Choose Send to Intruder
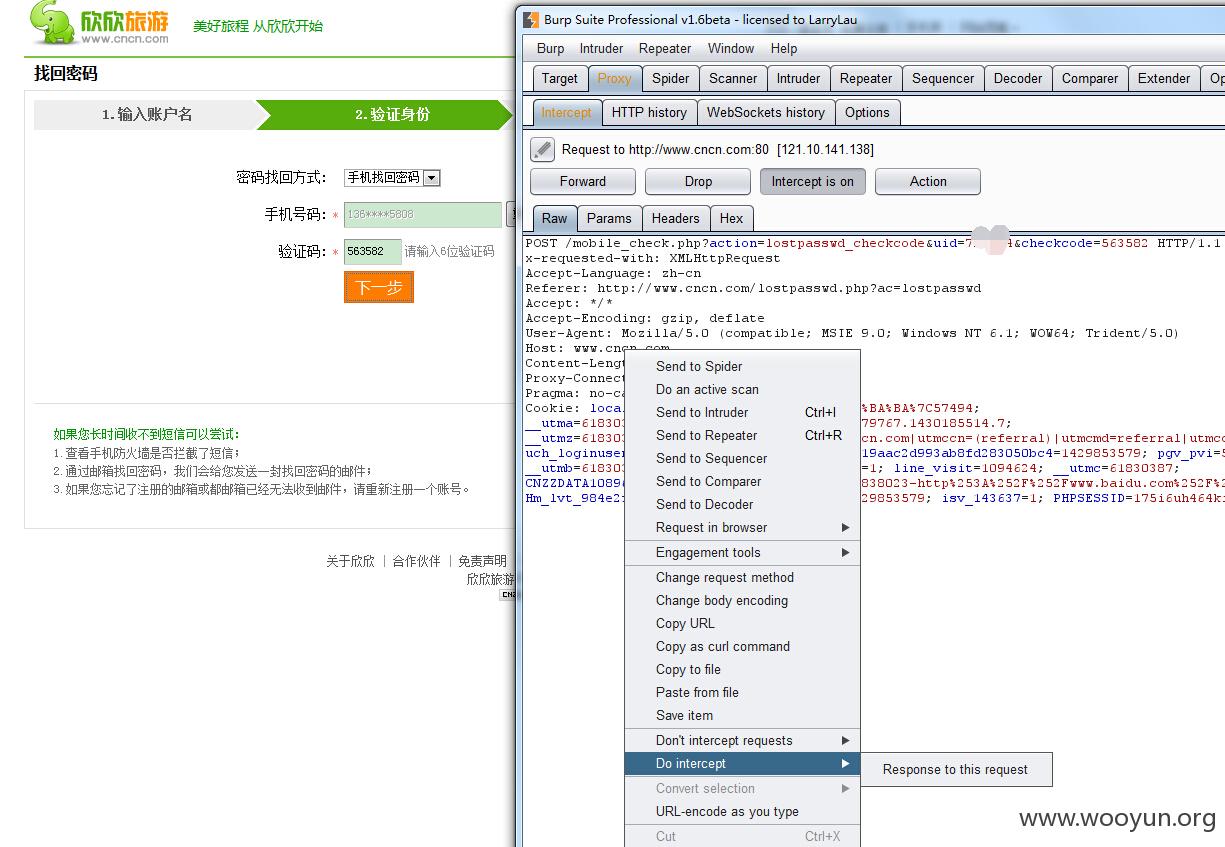The image size is (1225, 847). coord(742,412)
